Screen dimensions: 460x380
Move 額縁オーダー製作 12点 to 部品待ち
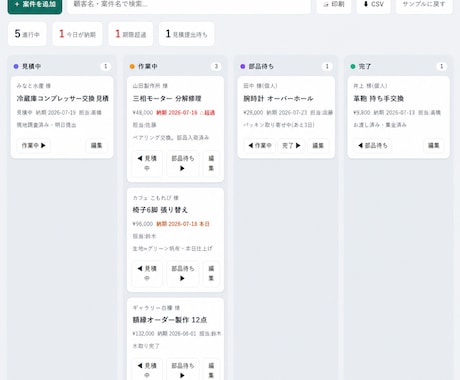183,370
